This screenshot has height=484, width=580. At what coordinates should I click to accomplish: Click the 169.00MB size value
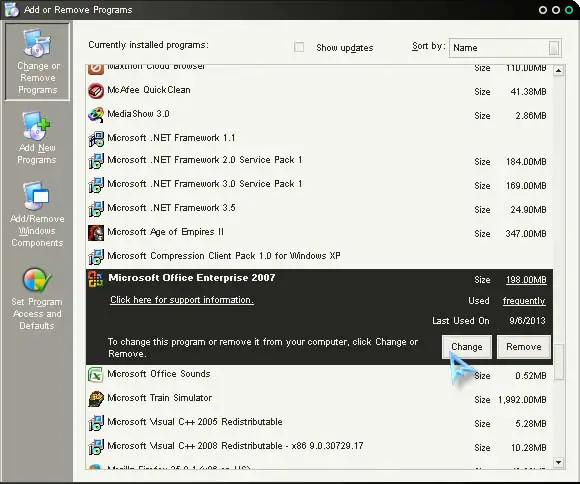[526, 186]
